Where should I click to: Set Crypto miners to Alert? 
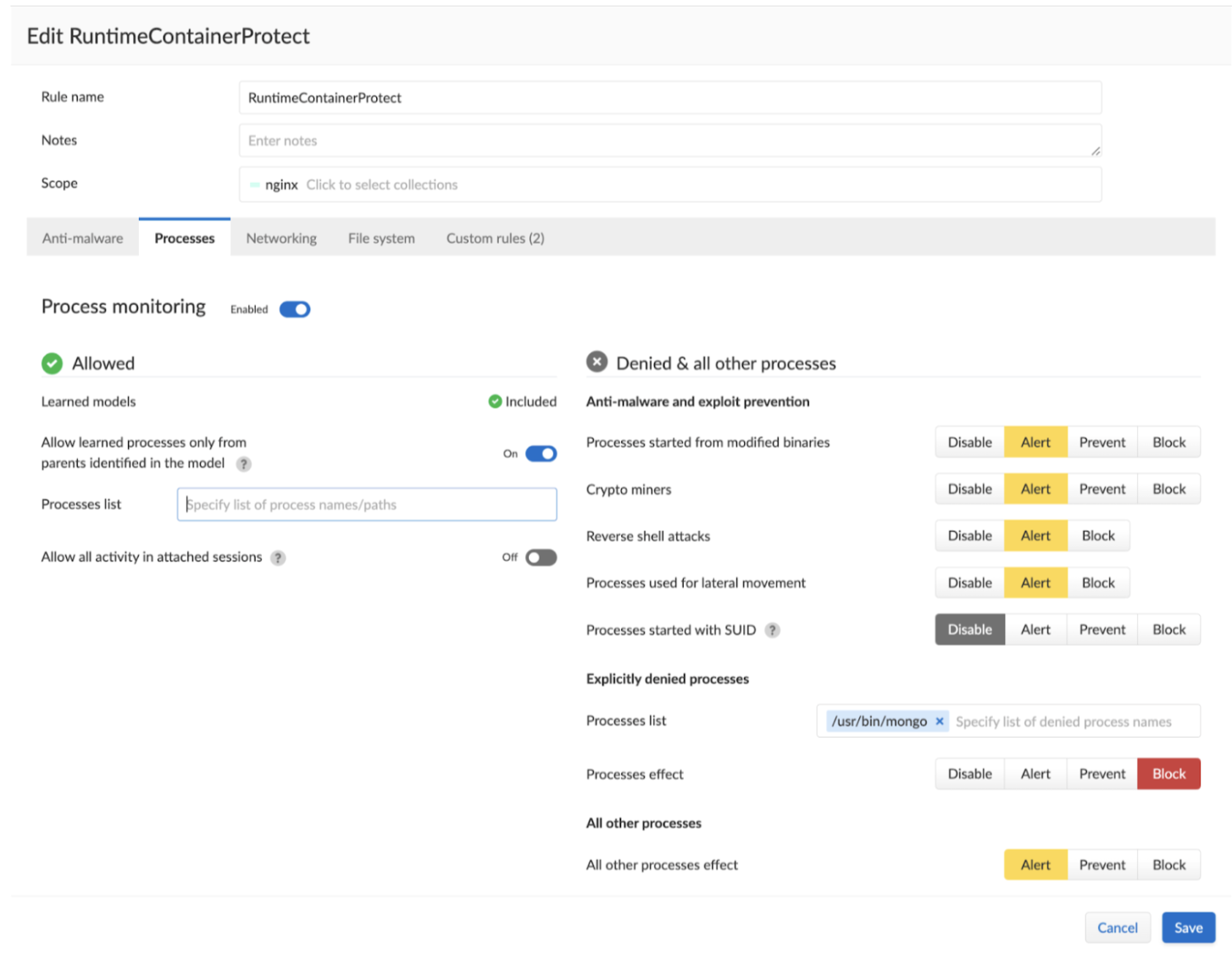1035,489
